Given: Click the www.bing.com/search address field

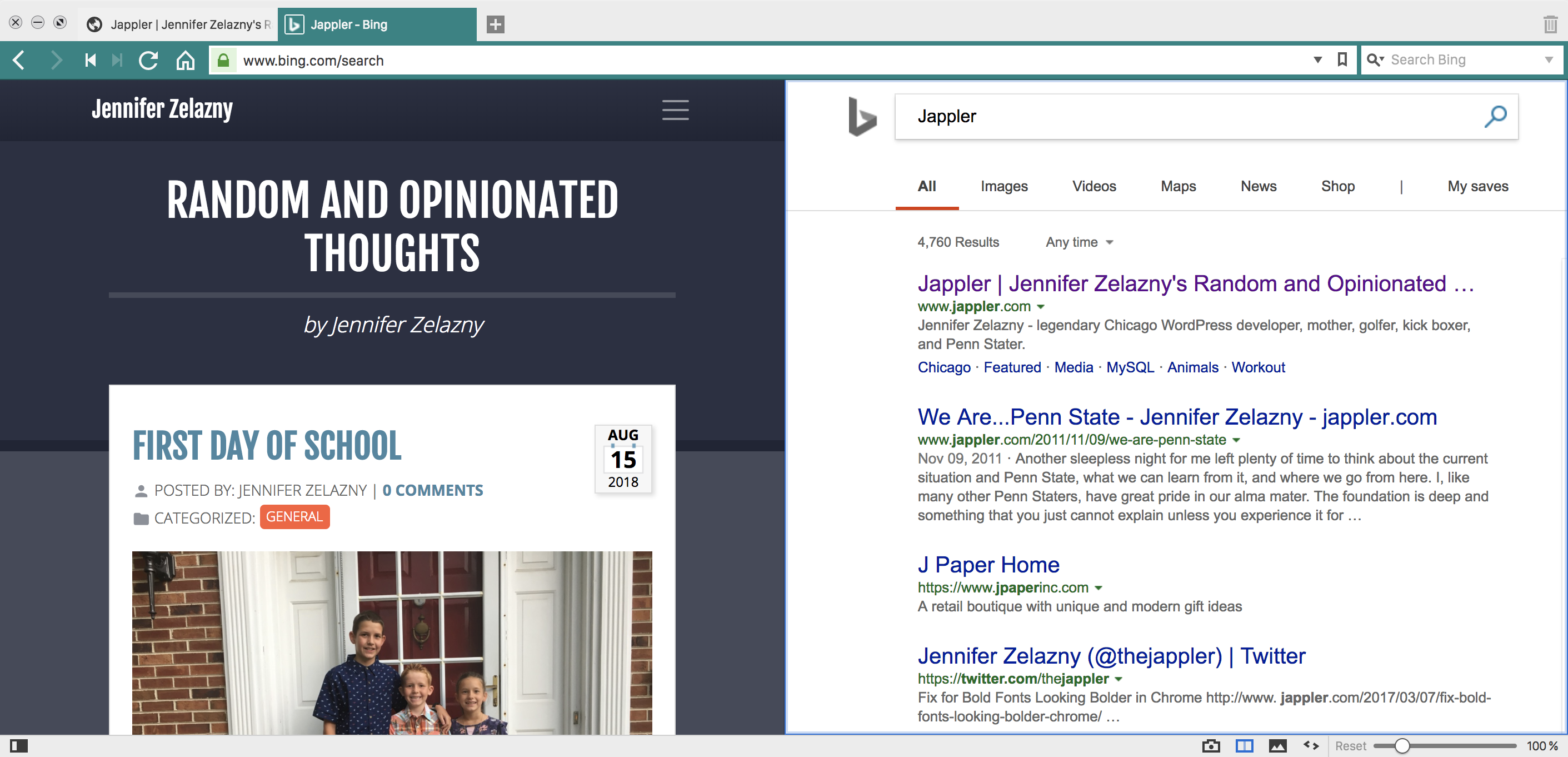Looking at the screenshot, I should click(773, 60).
